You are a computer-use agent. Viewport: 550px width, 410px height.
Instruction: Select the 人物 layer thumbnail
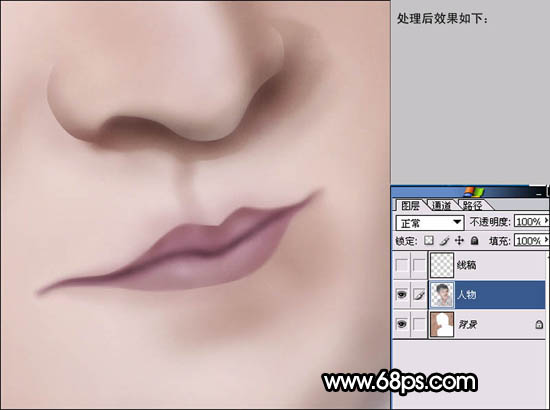click(x=442, y=295)
